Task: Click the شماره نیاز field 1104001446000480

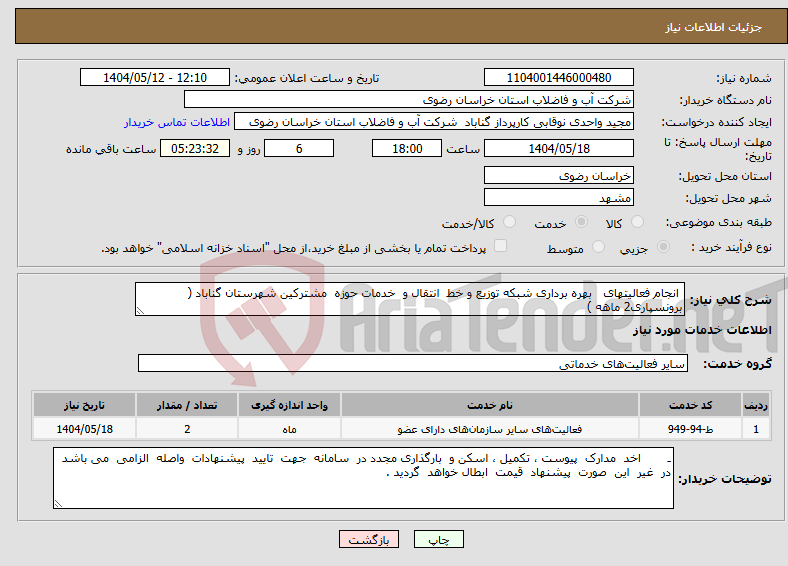Action: tap(558, 77)
